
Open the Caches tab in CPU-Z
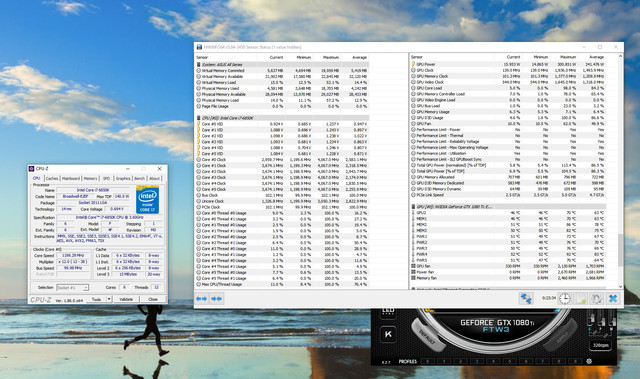[52, 178]
